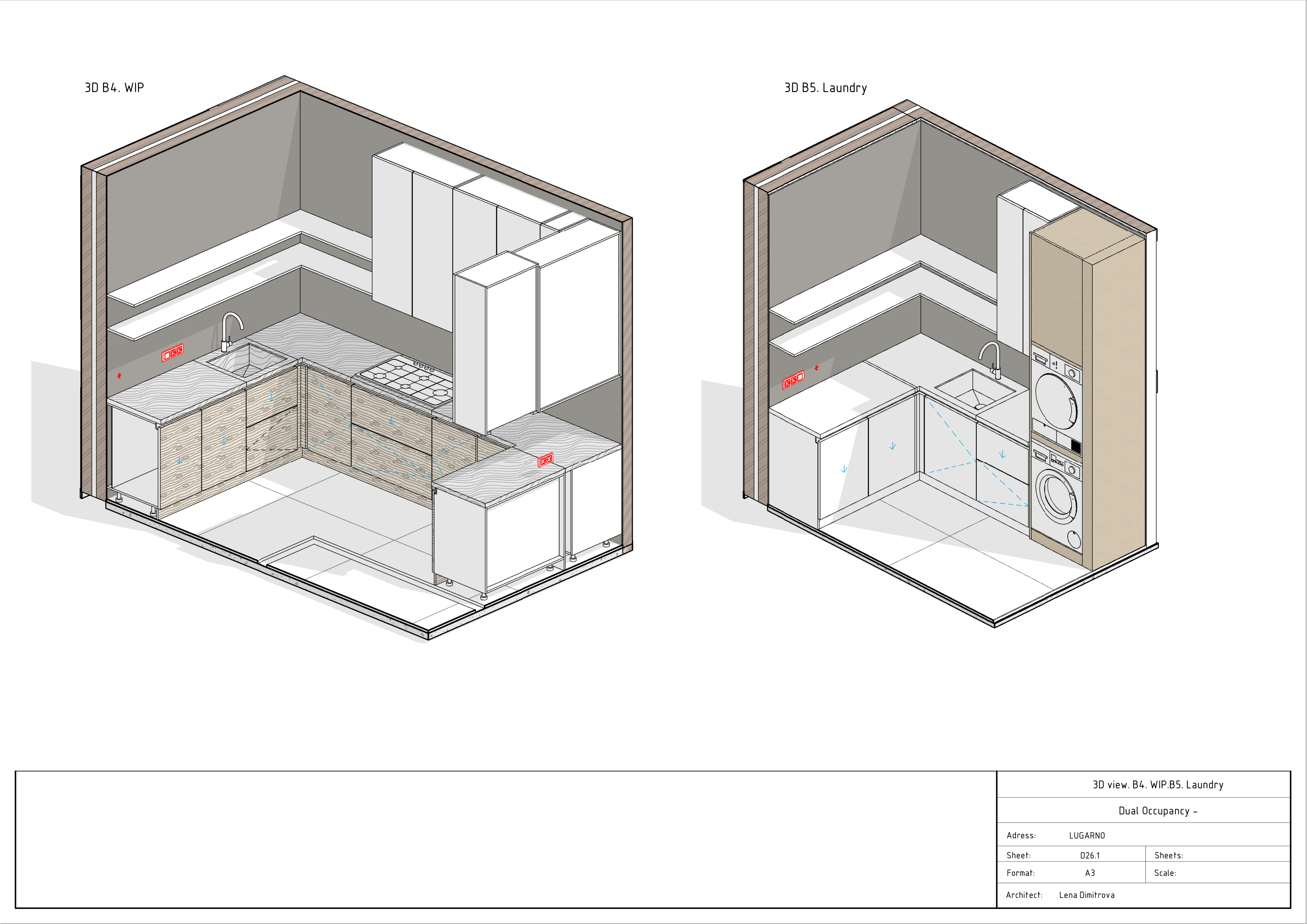Screen dimensions: 1307x924
Task: Click the 'Dual Occupancy –' project name
Action: pyautogui.click(x=1157, y=811)
